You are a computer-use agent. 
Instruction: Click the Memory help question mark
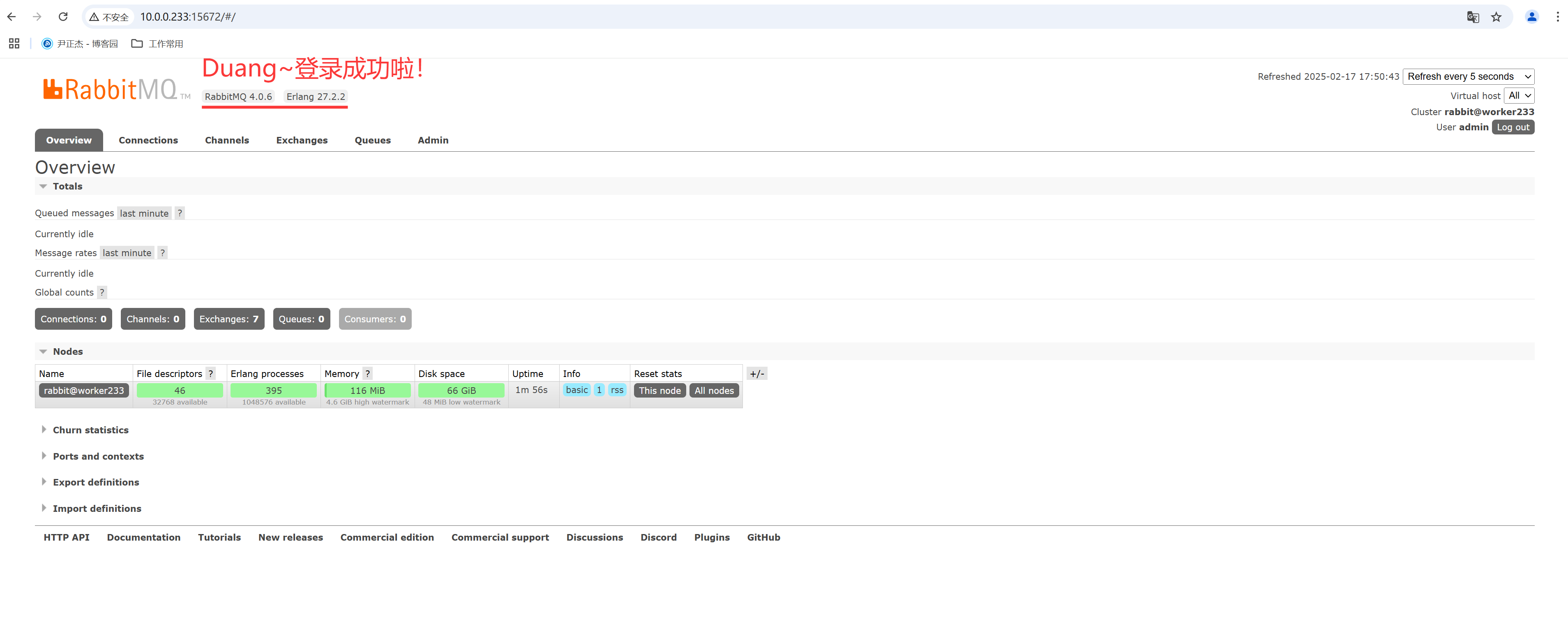tap(368, 373)
